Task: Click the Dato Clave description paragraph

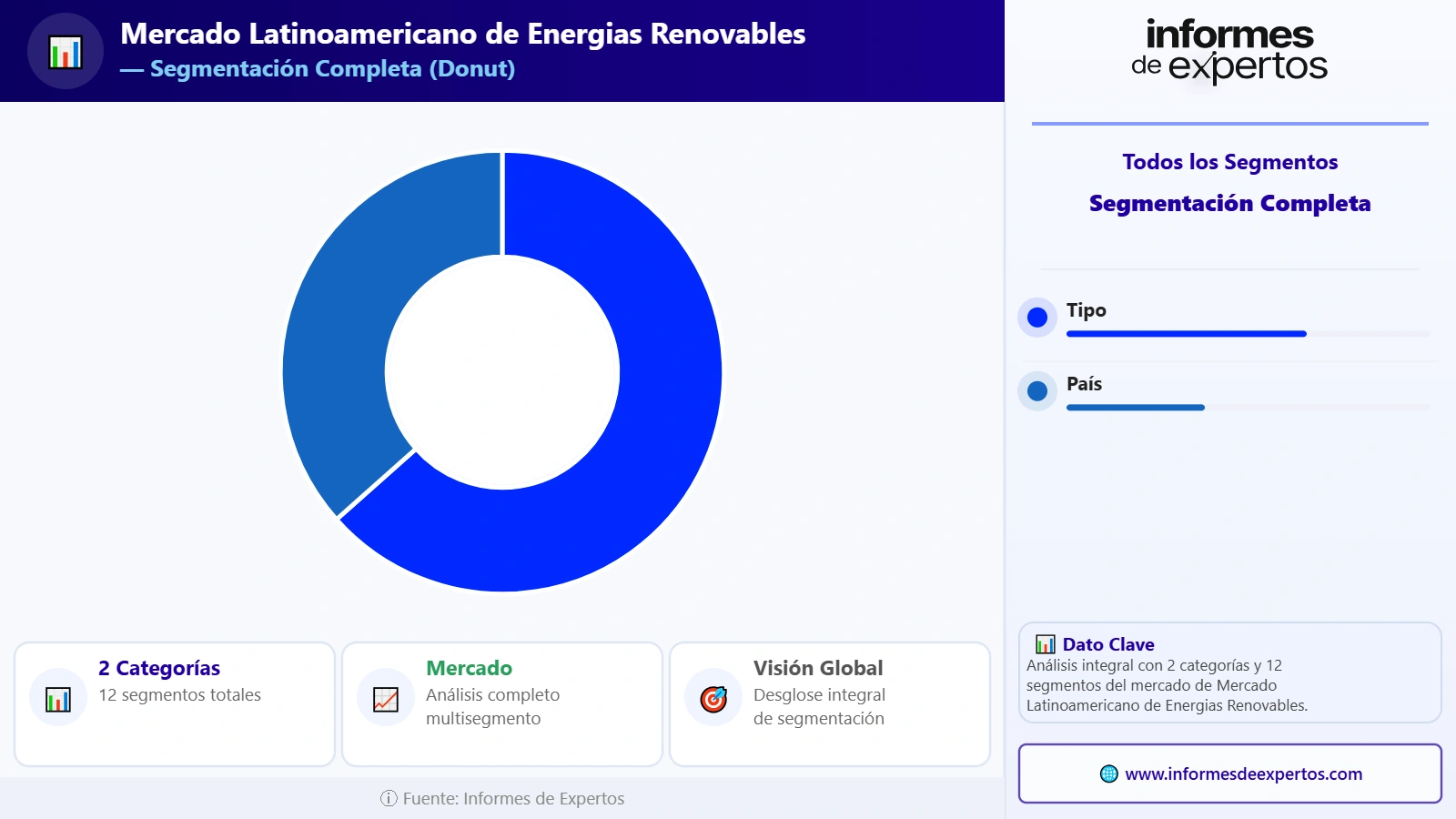Action: click(x=1167, y=685)
